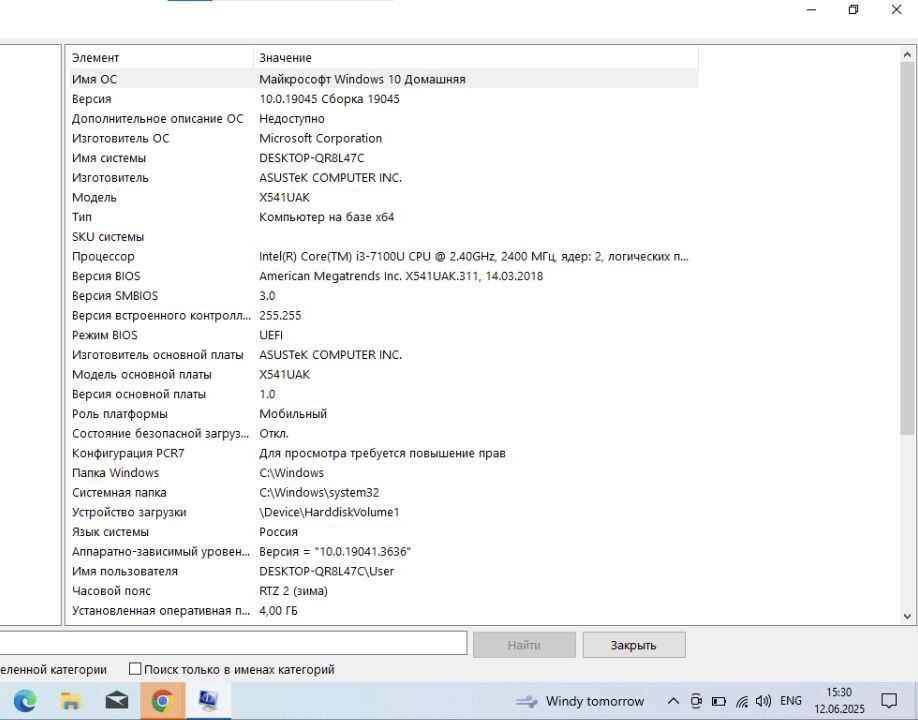This screenshot has height=720, width=918.
Task: Restore down the System Information window
Action: [854, 10]
